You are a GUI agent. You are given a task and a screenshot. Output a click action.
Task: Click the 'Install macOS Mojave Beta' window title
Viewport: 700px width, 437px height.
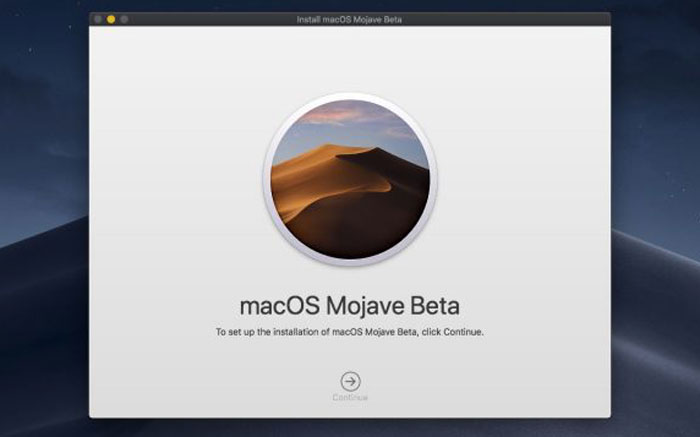click(x=350, y=20)
